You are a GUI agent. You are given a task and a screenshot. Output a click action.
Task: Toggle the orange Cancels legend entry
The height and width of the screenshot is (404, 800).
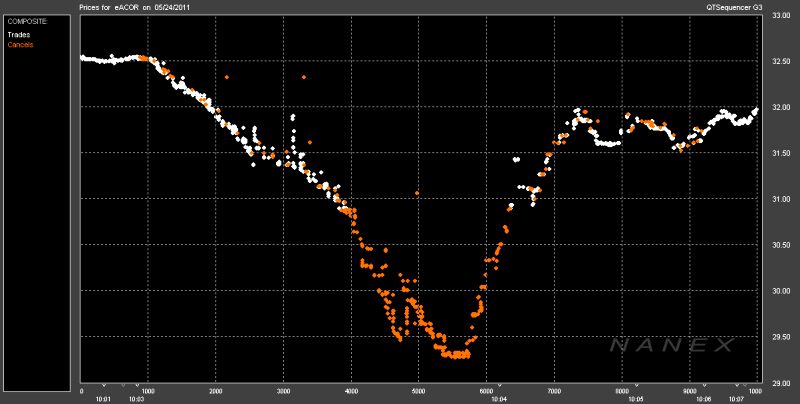click(20, 44)
